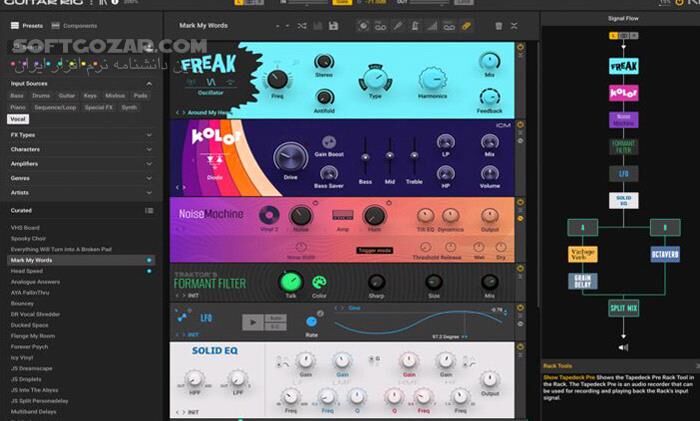700x421 pixels.
Task: Select the LFO block in Signal Flow
Action: pyautogui.click(x=624, y=174)
